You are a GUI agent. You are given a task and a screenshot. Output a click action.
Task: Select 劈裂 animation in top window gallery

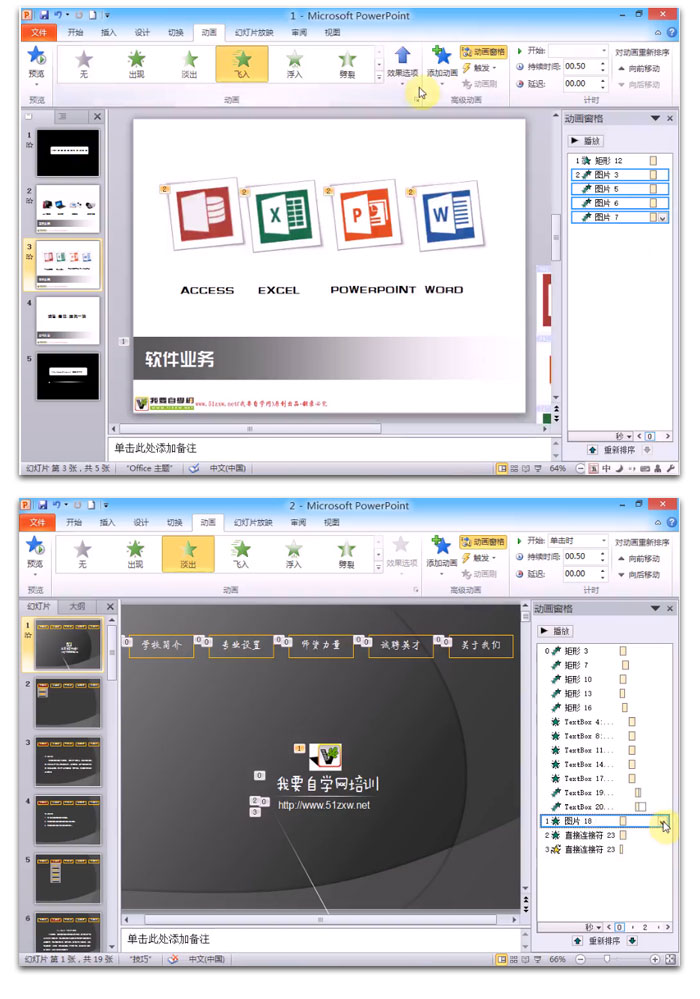click(347, 63)
